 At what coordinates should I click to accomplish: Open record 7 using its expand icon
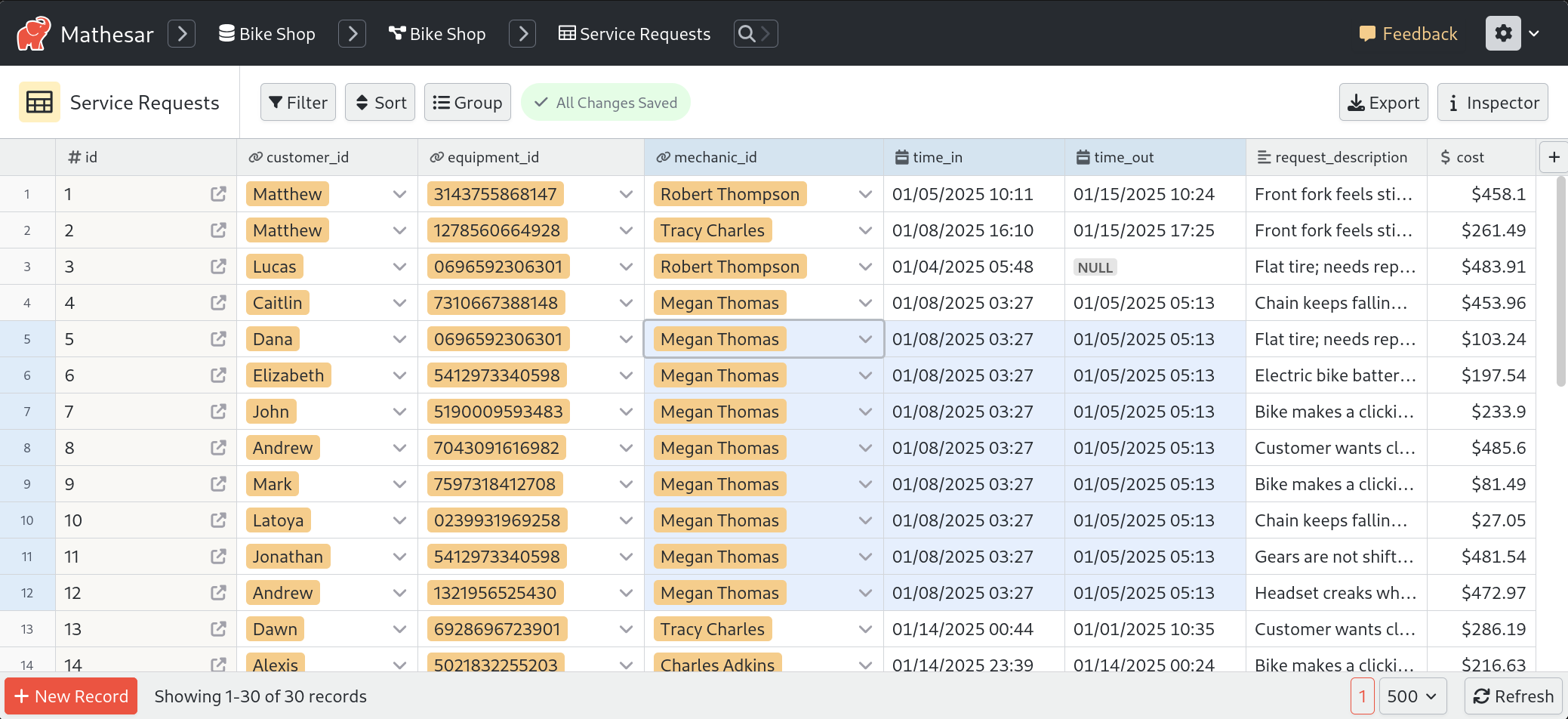218,412
